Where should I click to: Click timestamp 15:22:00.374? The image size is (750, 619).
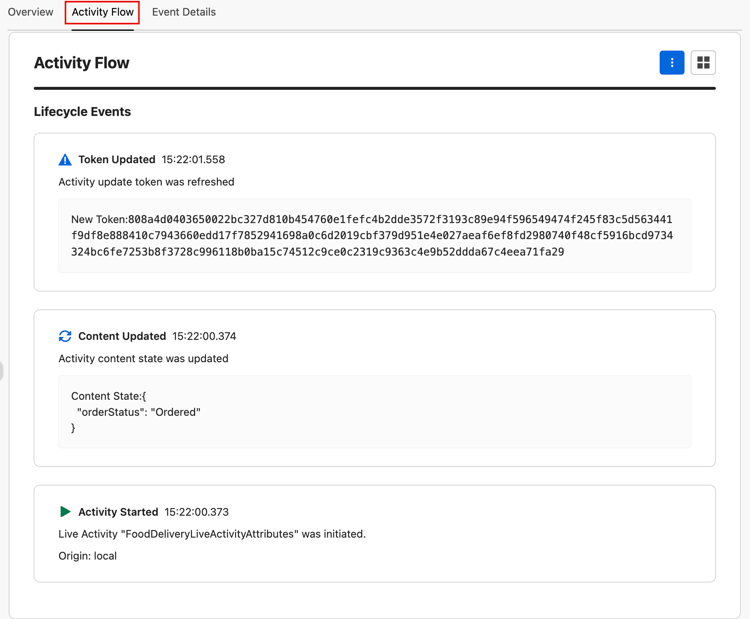204,336
